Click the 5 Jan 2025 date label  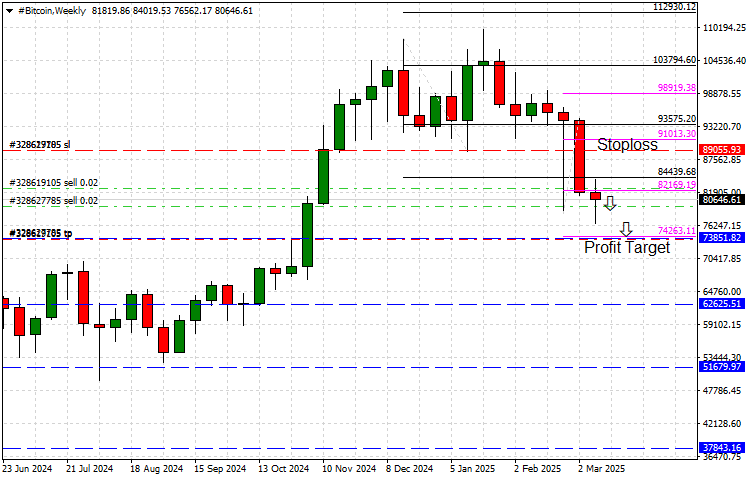click(473, 469)
